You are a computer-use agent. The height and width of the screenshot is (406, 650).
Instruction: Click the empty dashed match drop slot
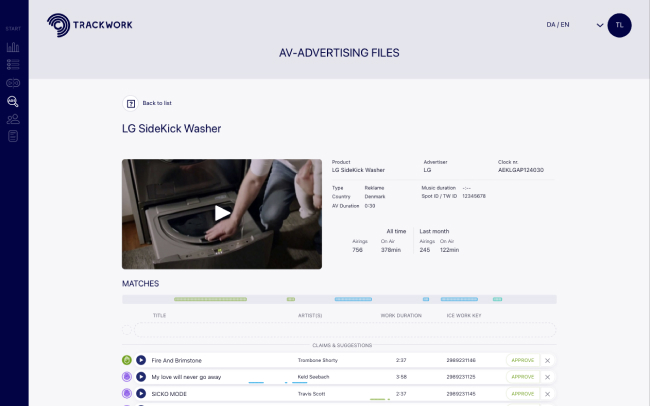click(345, 330)
